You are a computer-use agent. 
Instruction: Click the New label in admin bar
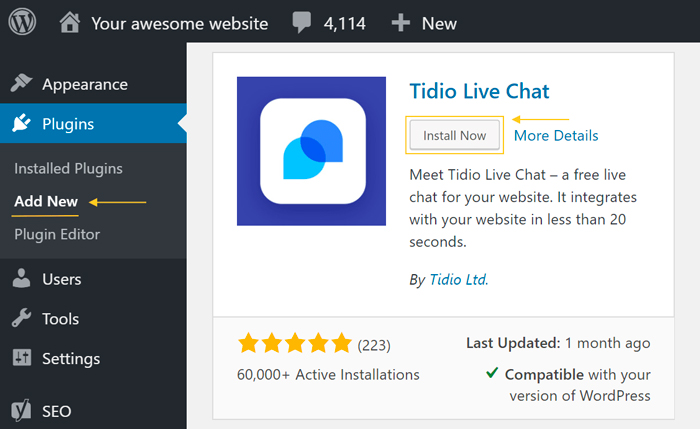pos(439,23)
